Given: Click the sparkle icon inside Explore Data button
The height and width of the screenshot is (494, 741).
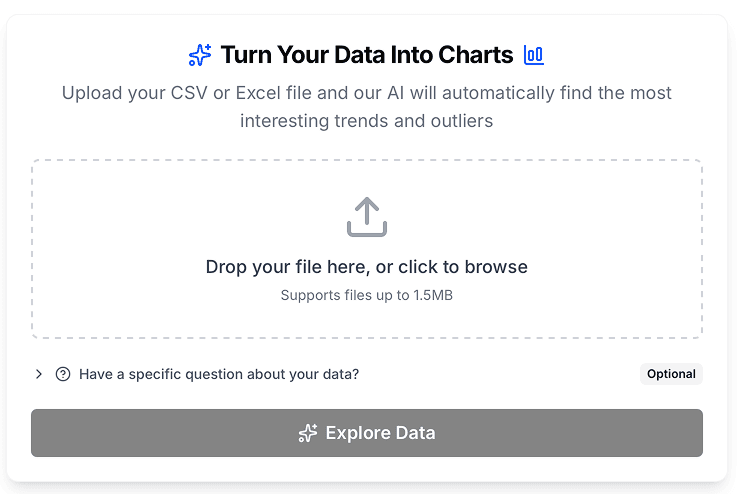Looking at the screenshot, I should [308, 433].
